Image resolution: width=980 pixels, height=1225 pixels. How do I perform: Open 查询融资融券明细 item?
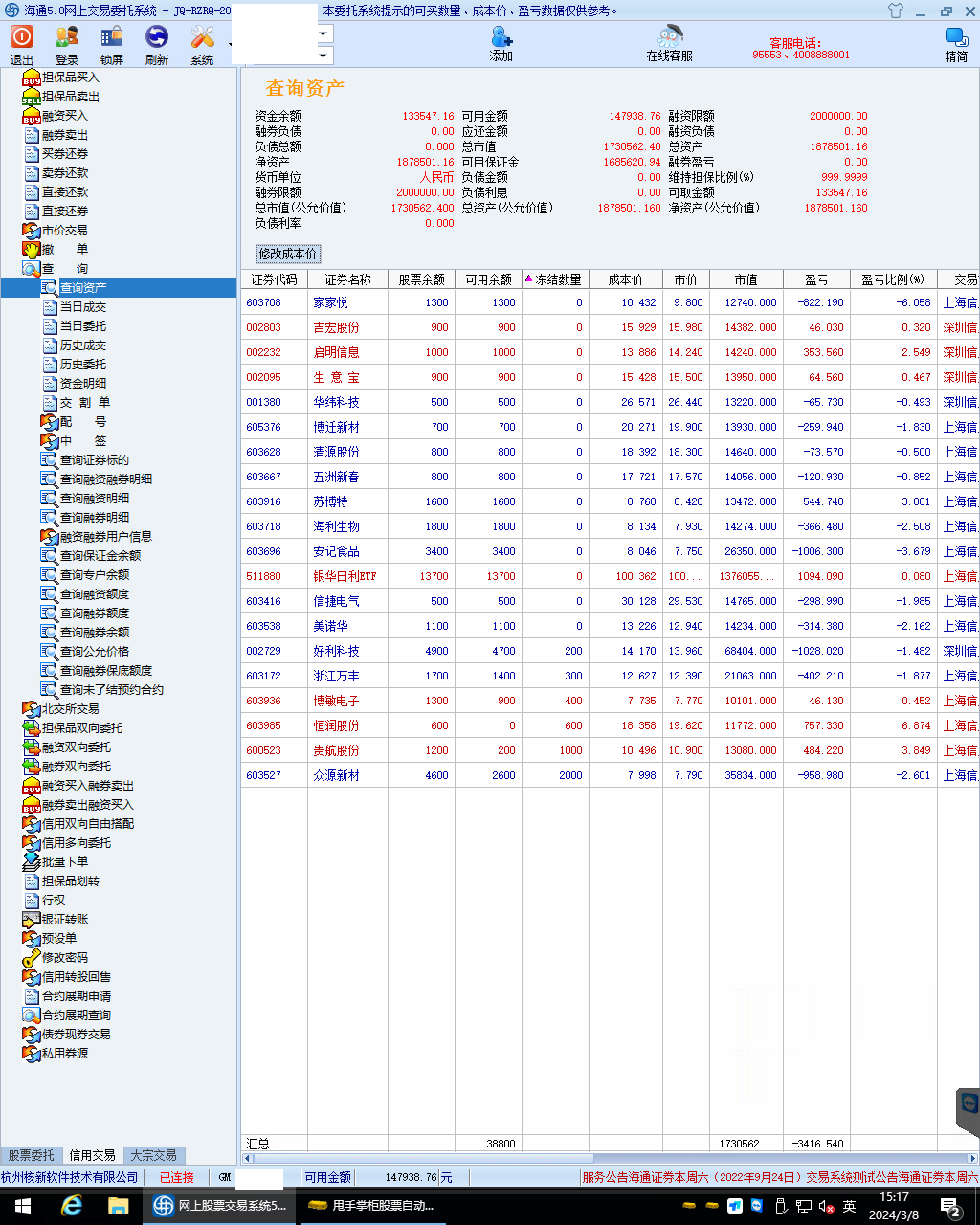[x=106, y=479]
